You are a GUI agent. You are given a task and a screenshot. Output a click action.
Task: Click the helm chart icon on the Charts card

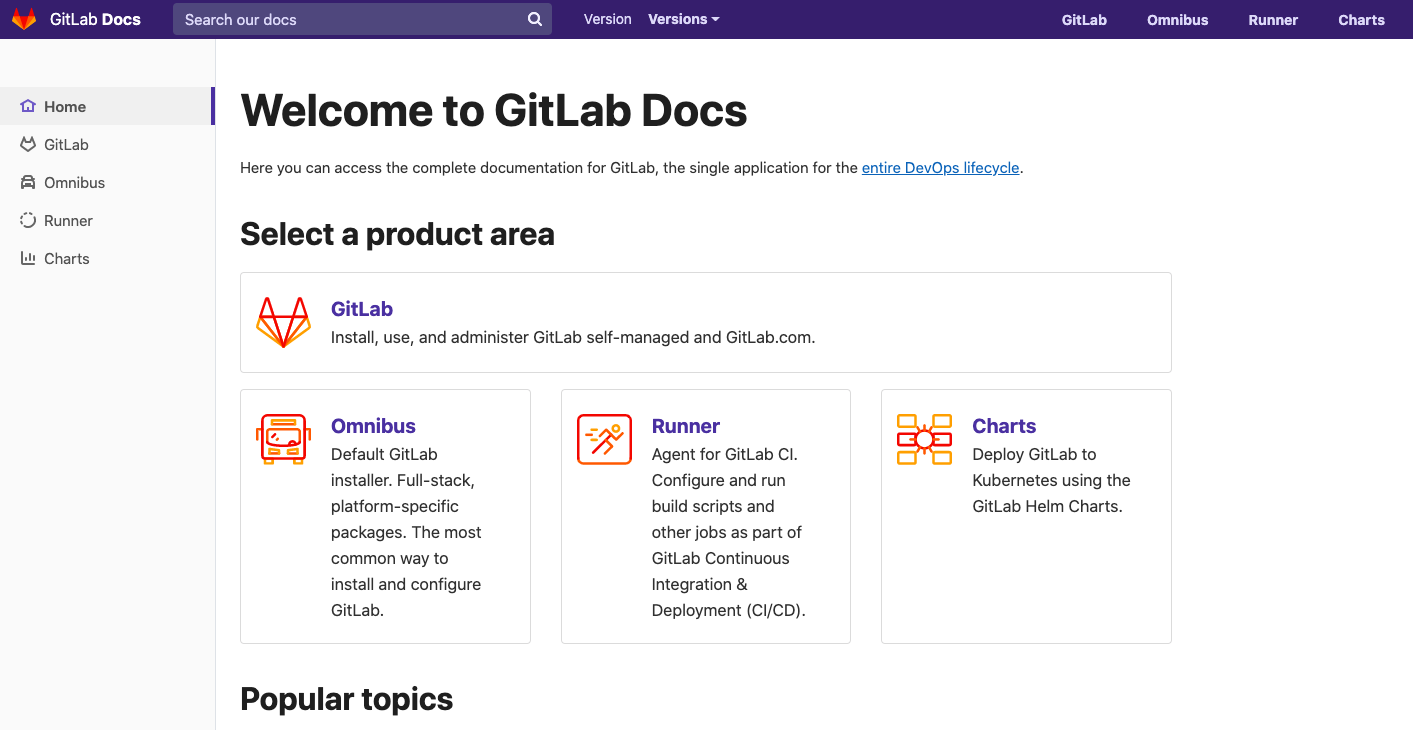(x=924, y=439)
